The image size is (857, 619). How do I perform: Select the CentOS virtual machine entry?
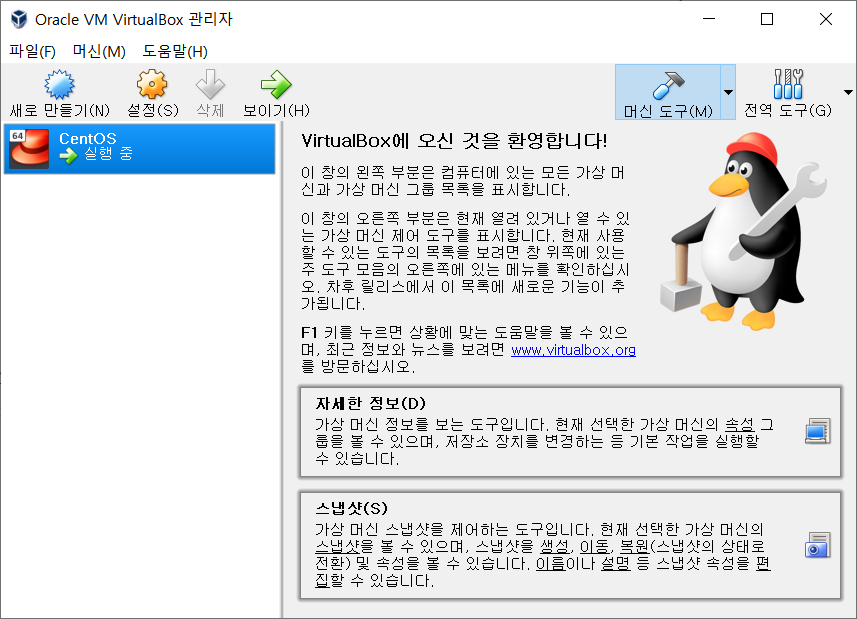coord(139,149)
